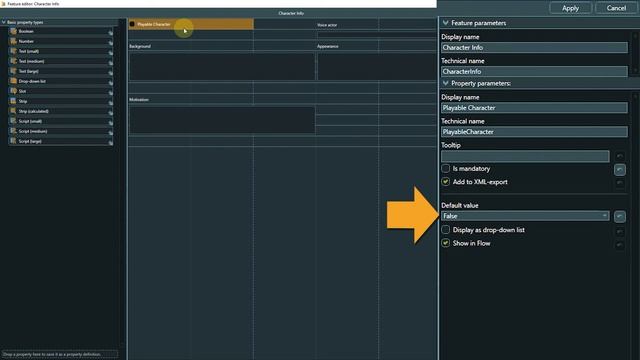Grab the hand handle on Slot row
The width and height of the screenshot is (640, 360).
click(111, 92)
